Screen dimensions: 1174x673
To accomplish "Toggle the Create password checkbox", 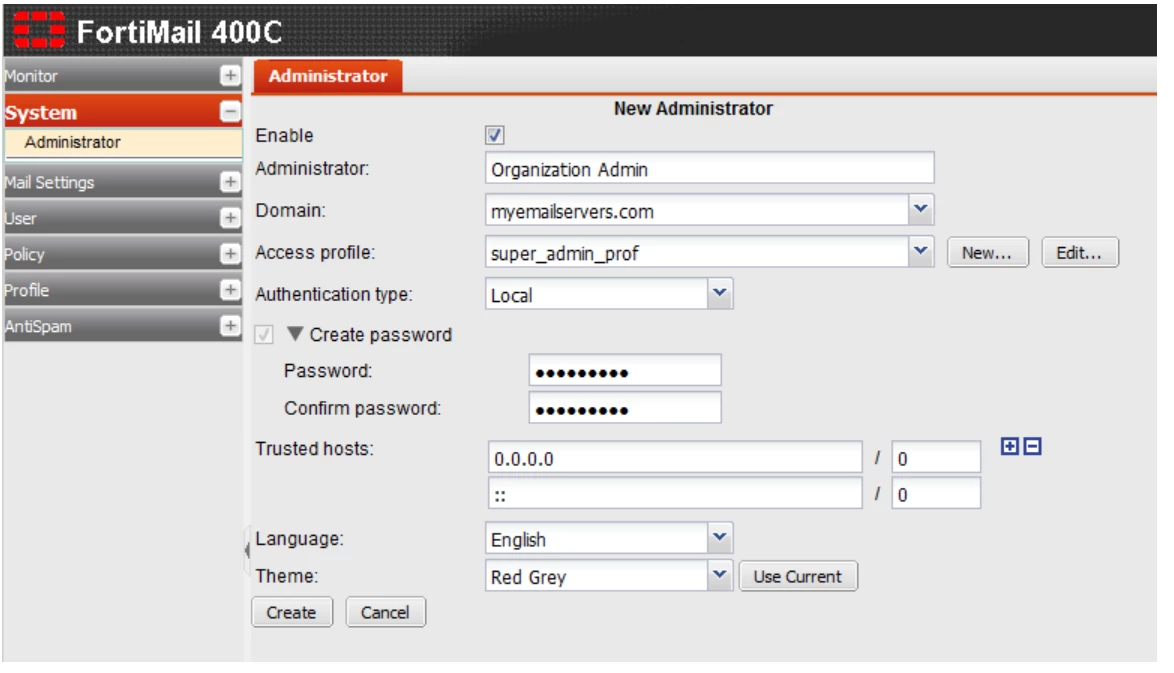I will click(264, 334).
